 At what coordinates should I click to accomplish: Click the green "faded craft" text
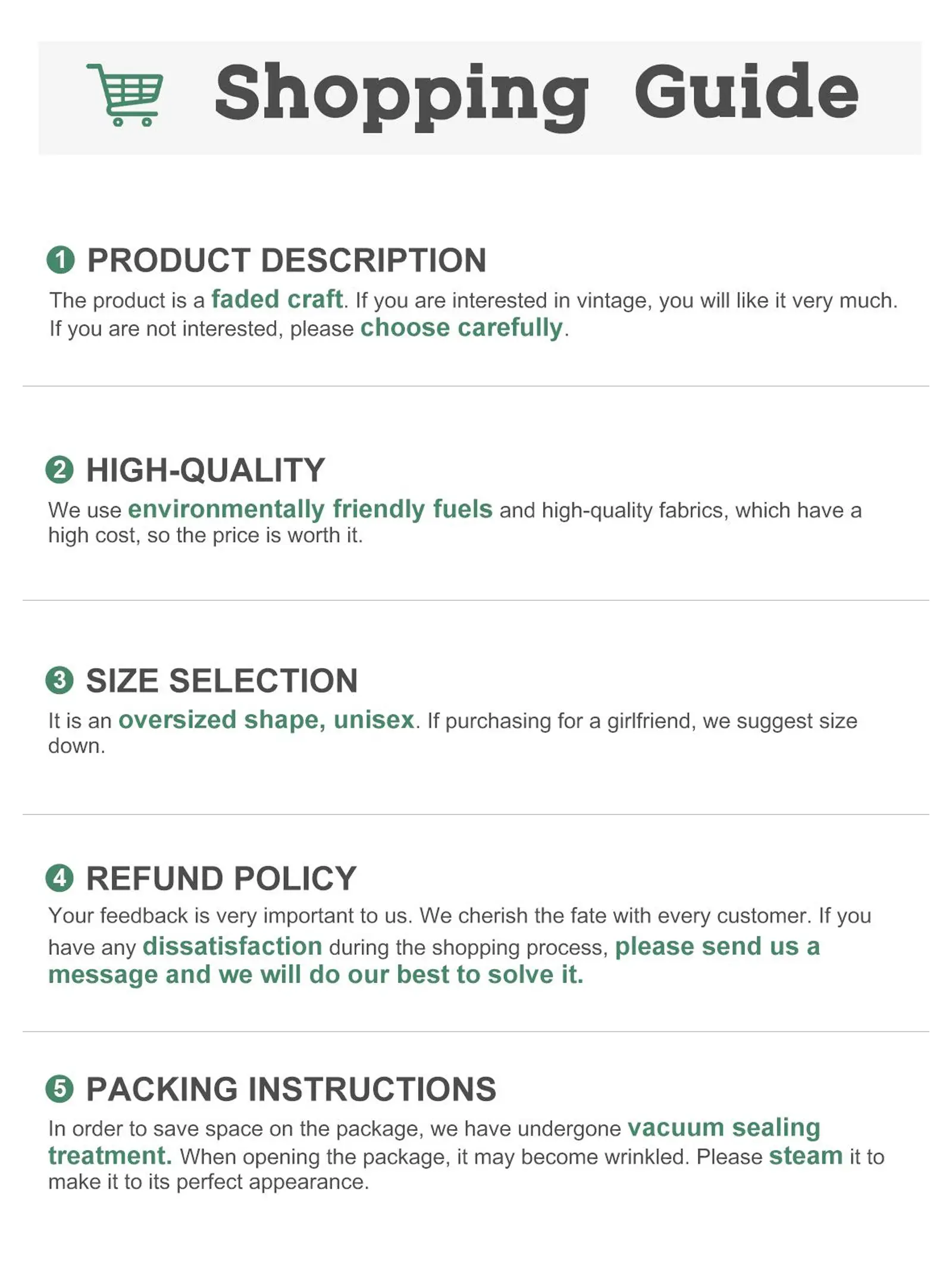click(x=277, y=299)
